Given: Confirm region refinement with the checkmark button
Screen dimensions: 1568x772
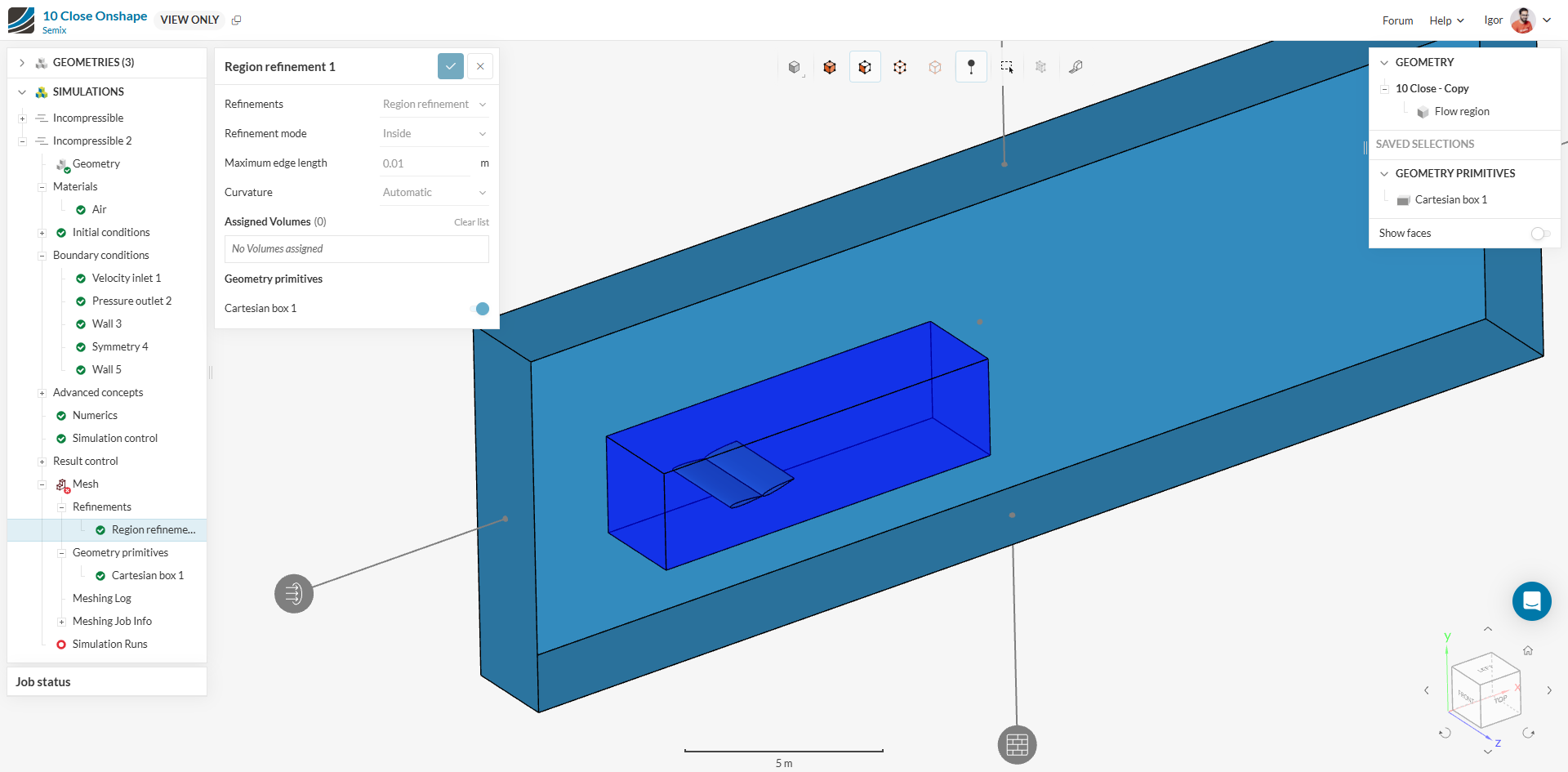Looking at the screenshot, I should tap(450, 66).
